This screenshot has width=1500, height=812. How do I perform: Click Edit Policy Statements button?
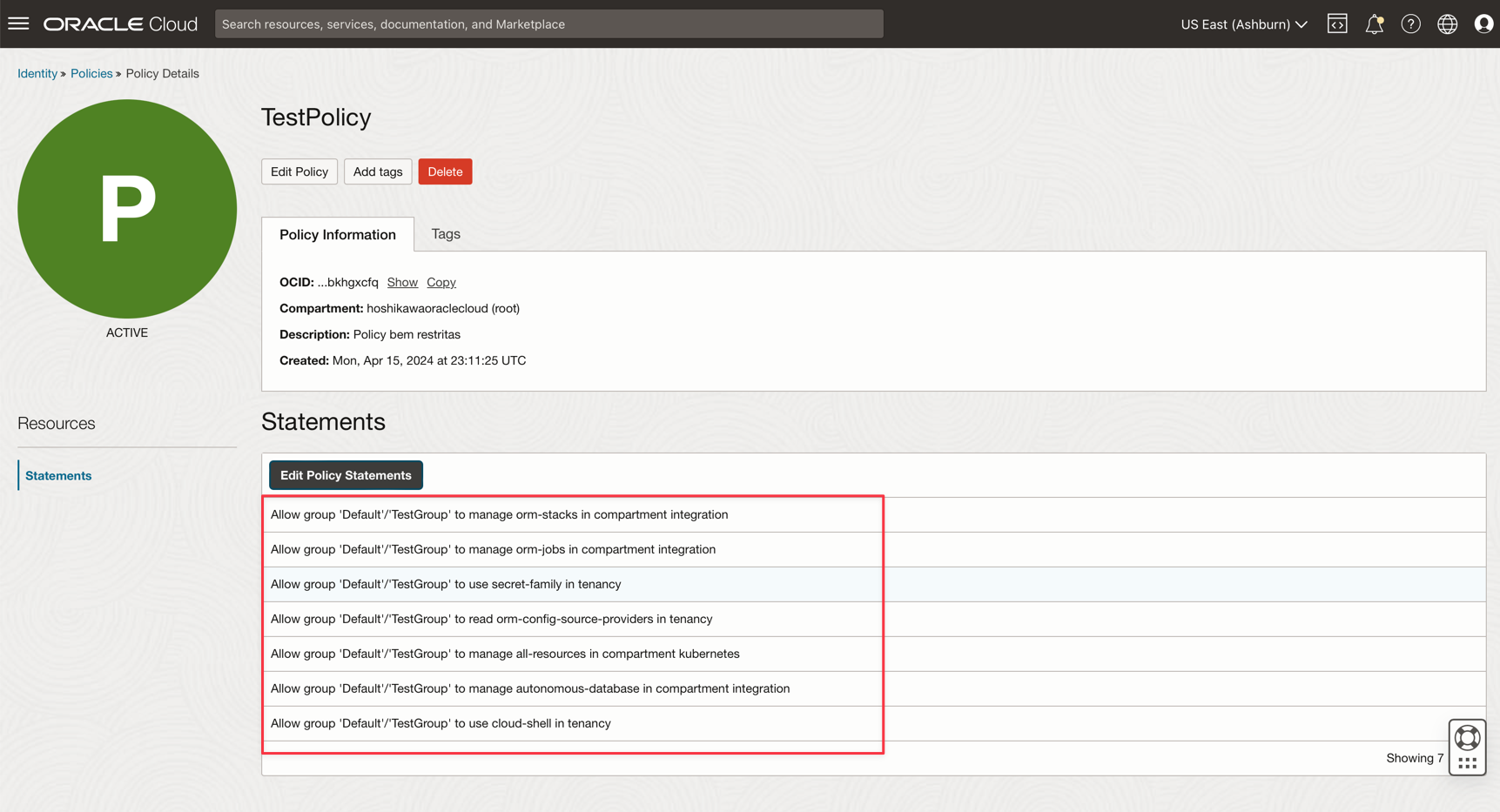[346, 475]
